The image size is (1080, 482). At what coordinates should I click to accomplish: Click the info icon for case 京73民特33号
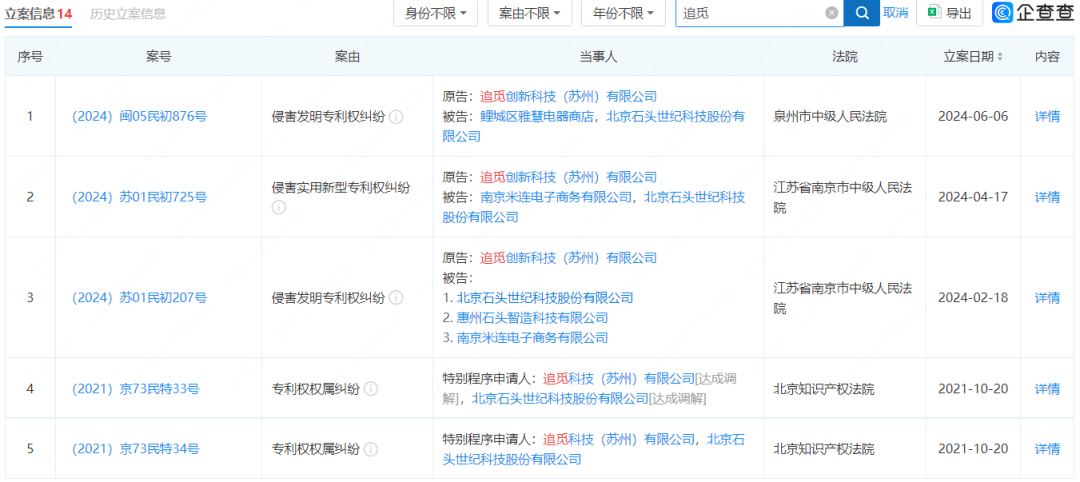pos(371,389)
